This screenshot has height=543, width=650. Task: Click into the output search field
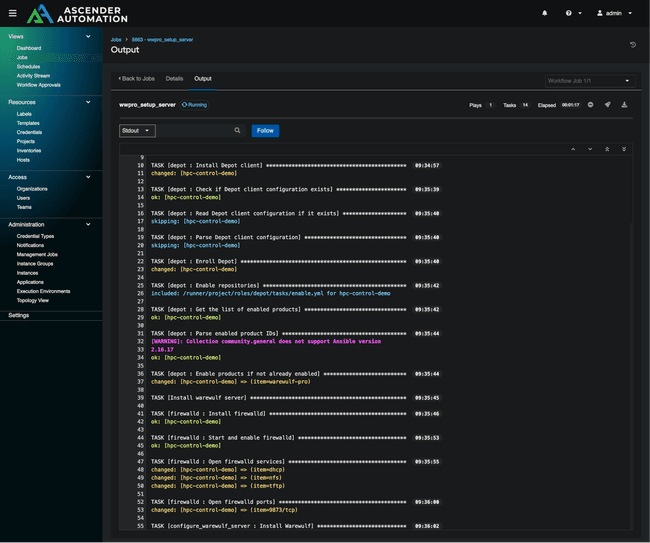click(195, 130)
